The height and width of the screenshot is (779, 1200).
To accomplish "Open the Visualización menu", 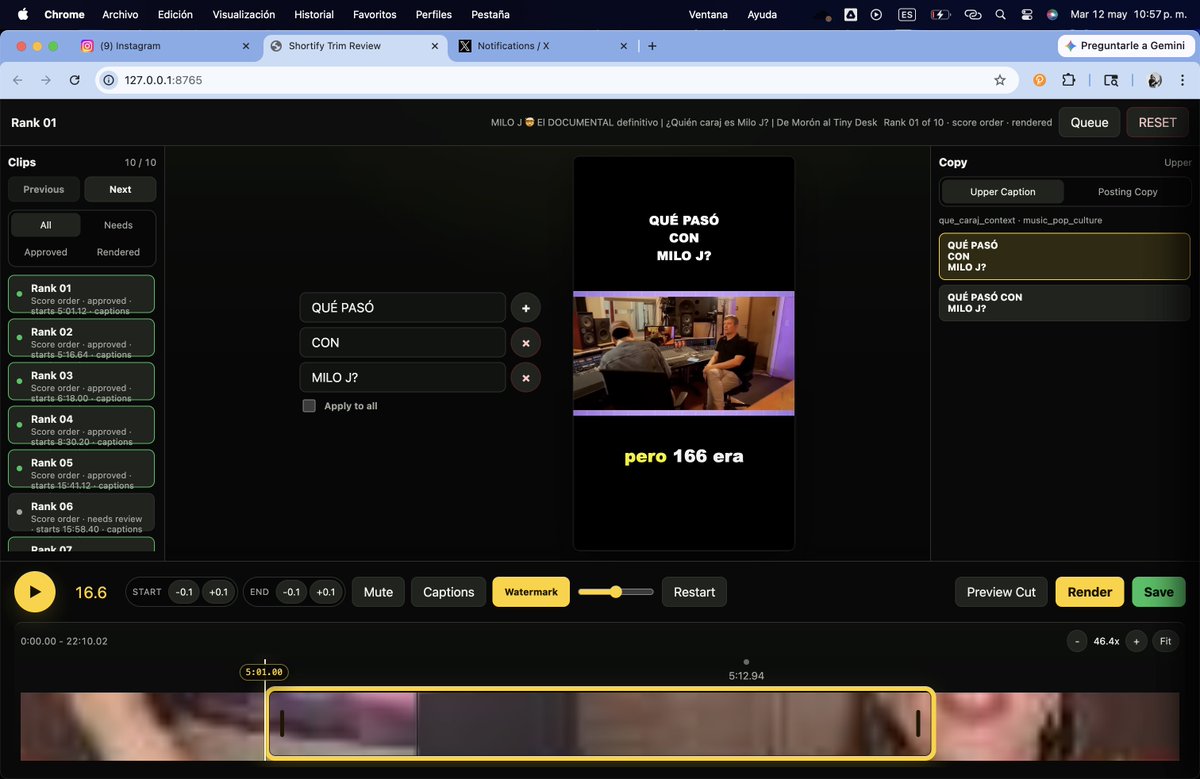I will [x=243, y=15].
